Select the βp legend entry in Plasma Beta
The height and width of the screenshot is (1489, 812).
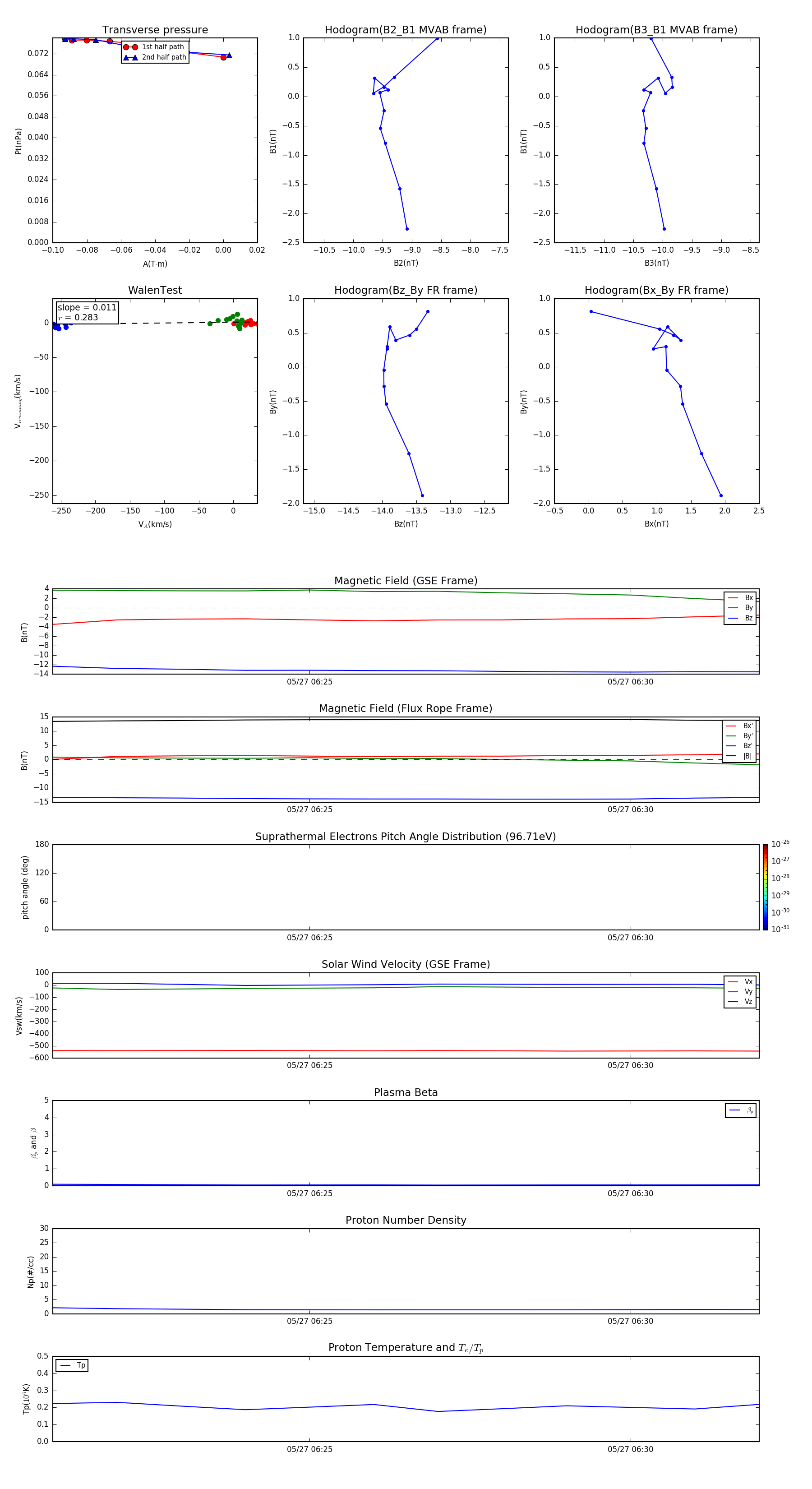coord(741,1110)
